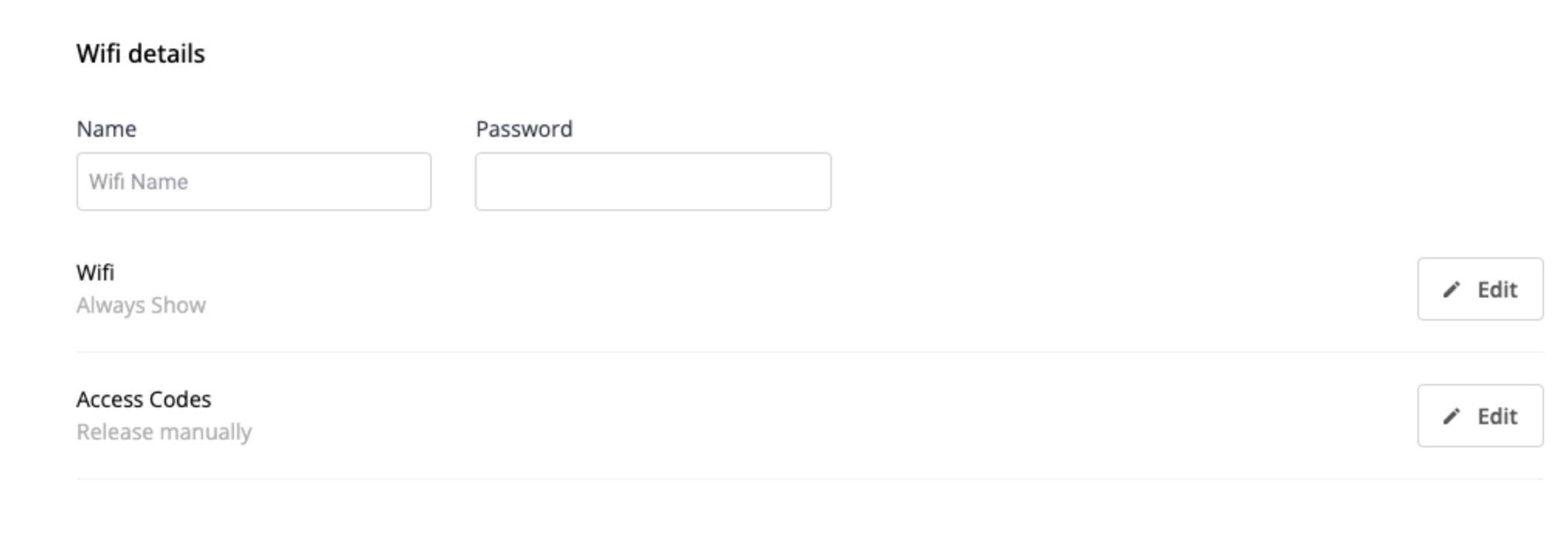1568x547 pixels.
Task: Click the pencil icon in the Wifi row
Action: [x=1451, y=290]
